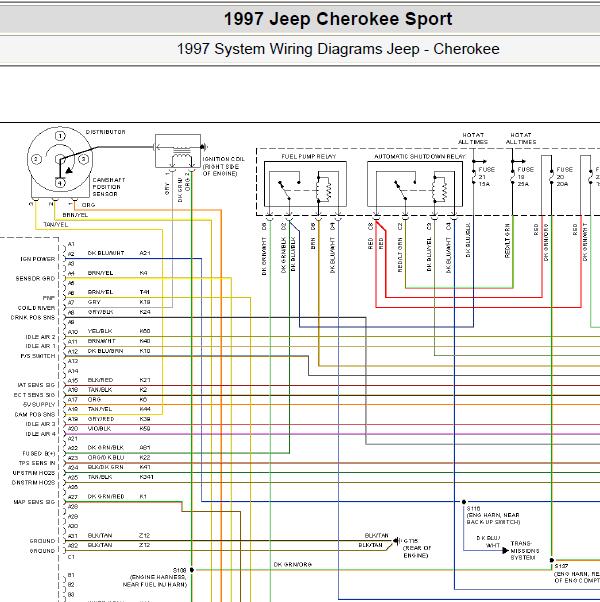Click the DK BLU/GRN wire label at A12
The image size is (600, 602).
coord(106,351)
